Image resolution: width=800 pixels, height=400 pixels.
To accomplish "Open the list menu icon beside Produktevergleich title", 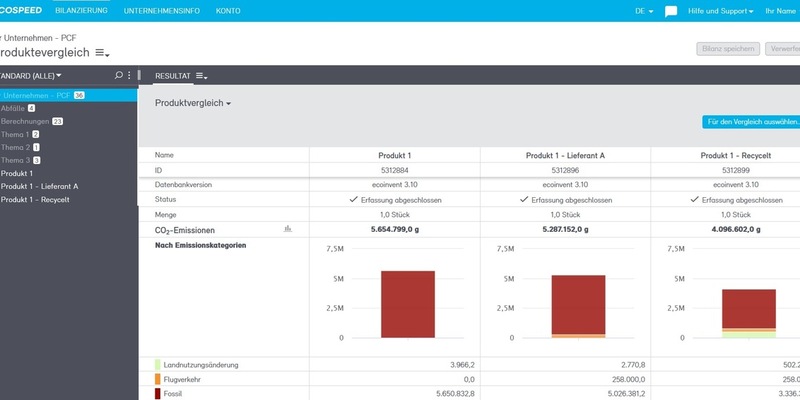I will point(102,52).
